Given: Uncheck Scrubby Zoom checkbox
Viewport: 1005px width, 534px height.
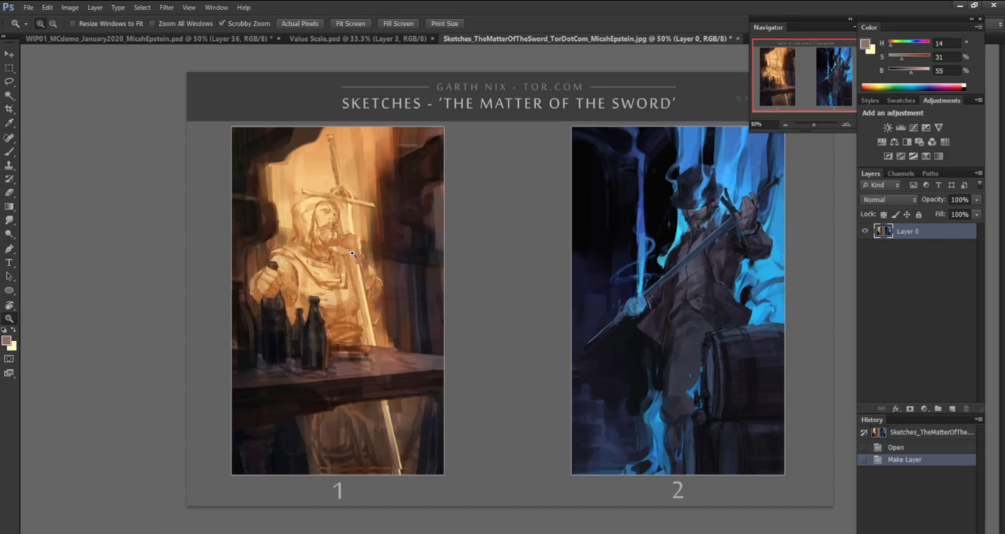Looking at the screenshot, I should tap(222, 24).
